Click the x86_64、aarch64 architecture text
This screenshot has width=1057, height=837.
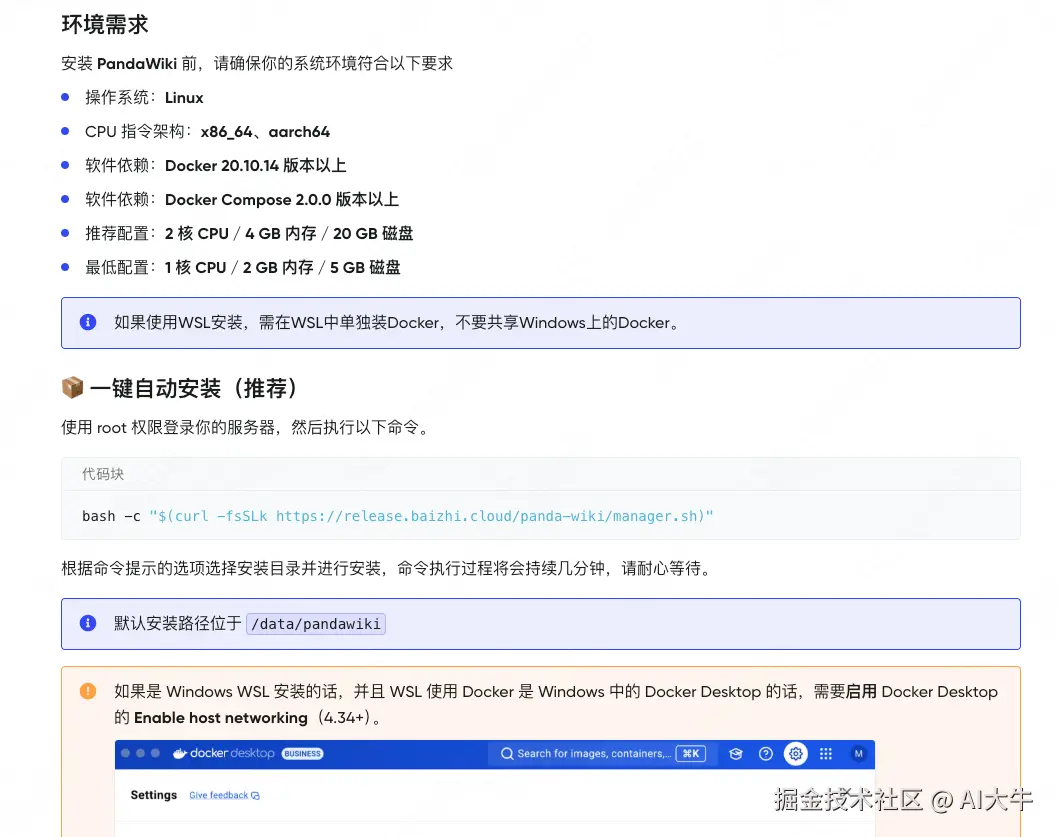pyautogui.click(x=265, y=131)
